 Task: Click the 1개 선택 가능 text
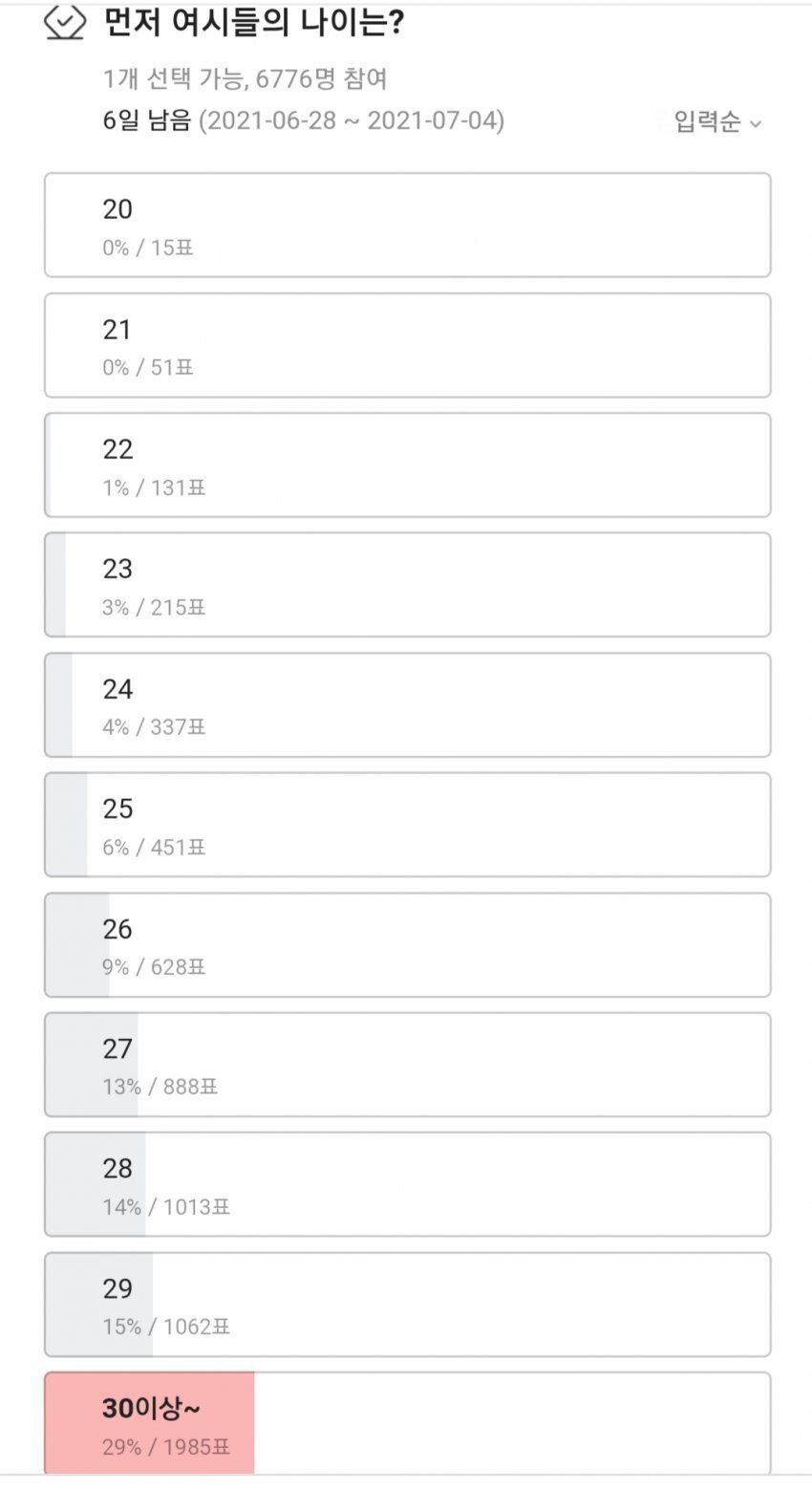click(173, 78)
